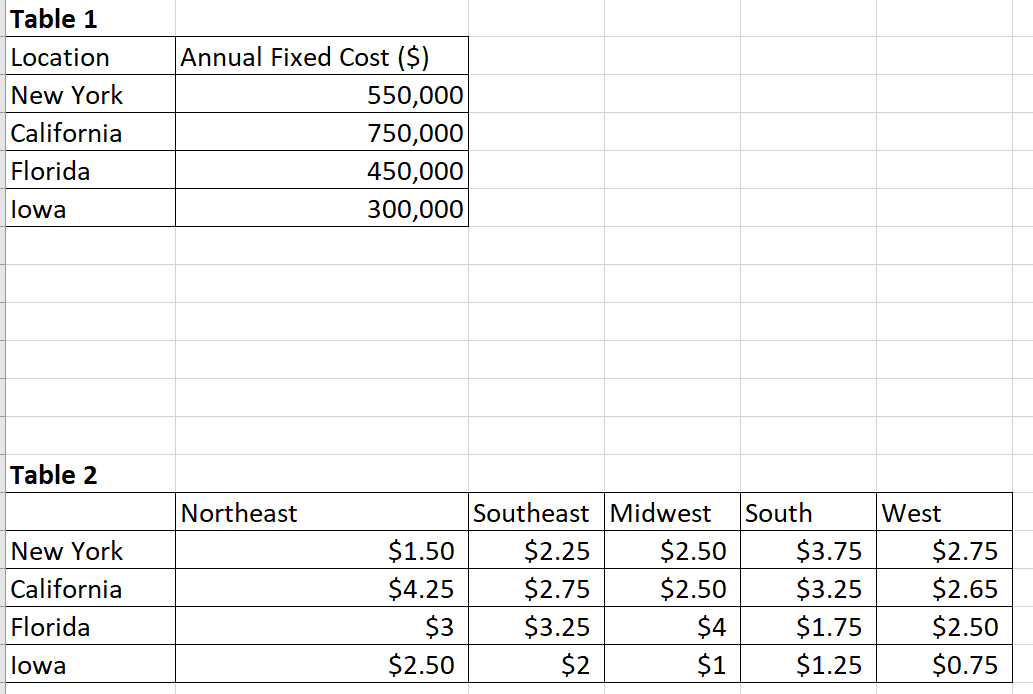Click California Southeast cost $2.75
Image resolution: width=1033 pixels, height=694 pixels.
pyautogui.click(x=536, y=588)
